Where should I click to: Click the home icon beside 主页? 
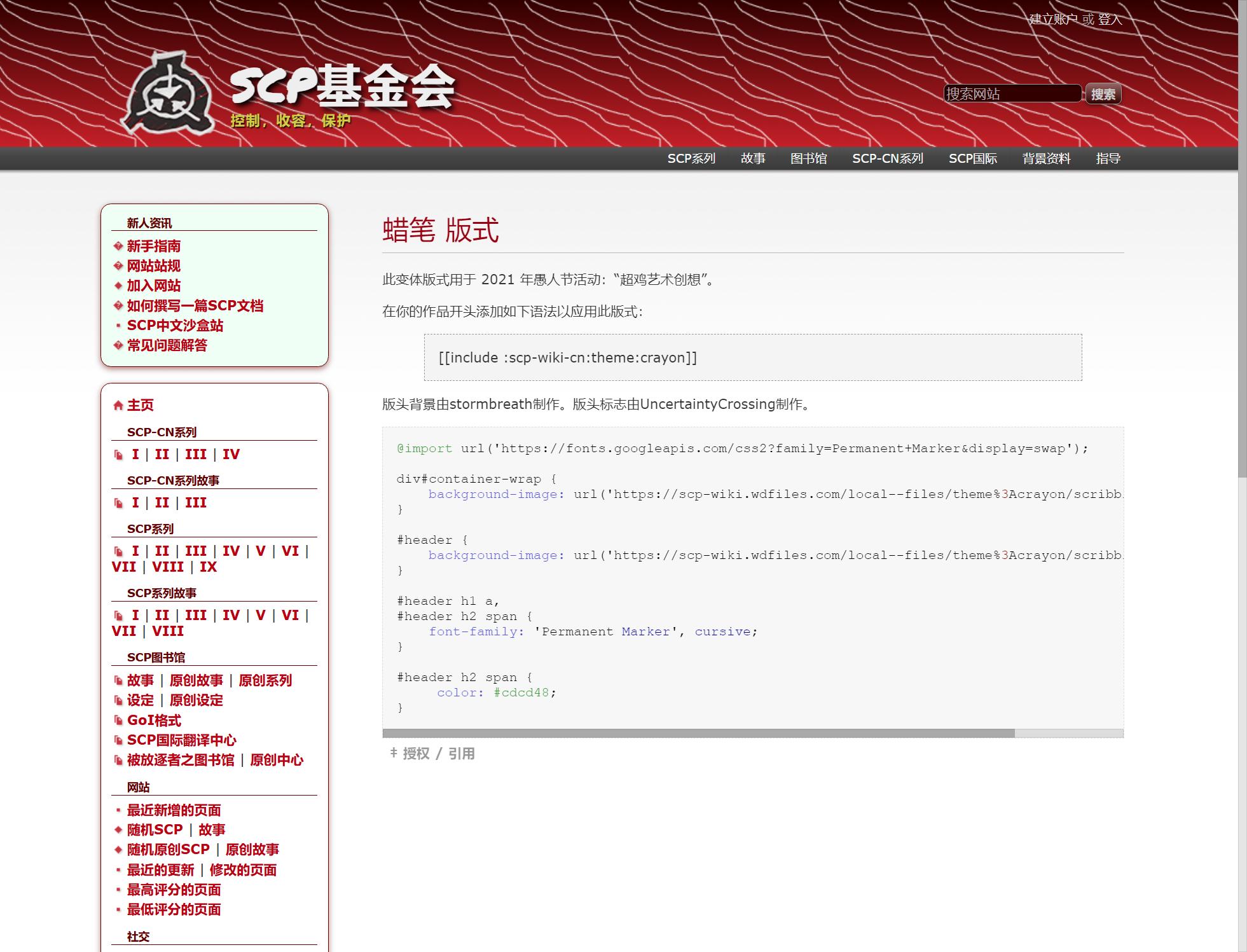click(x=118, y=406)
